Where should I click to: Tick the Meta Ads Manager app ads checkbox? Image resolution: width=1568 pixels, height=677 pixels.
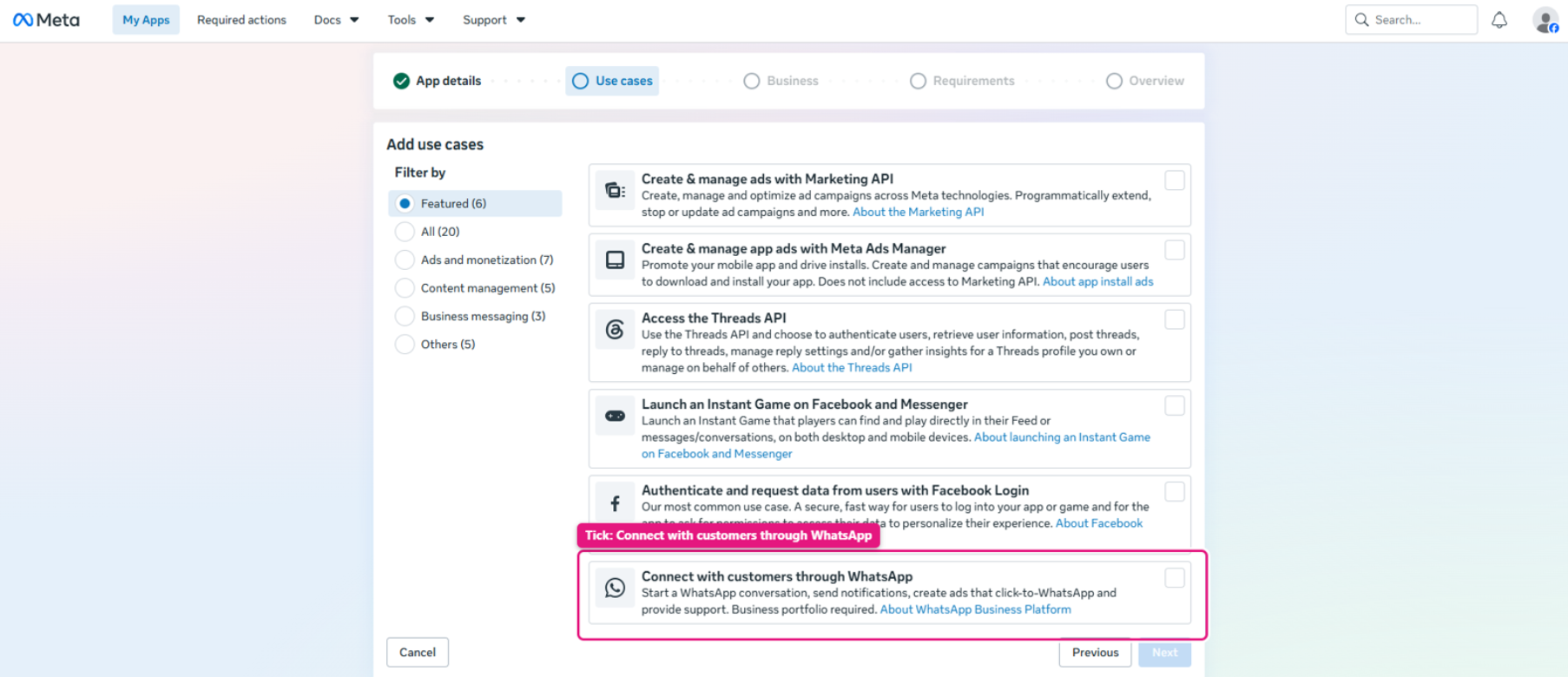click(1175, 250)
